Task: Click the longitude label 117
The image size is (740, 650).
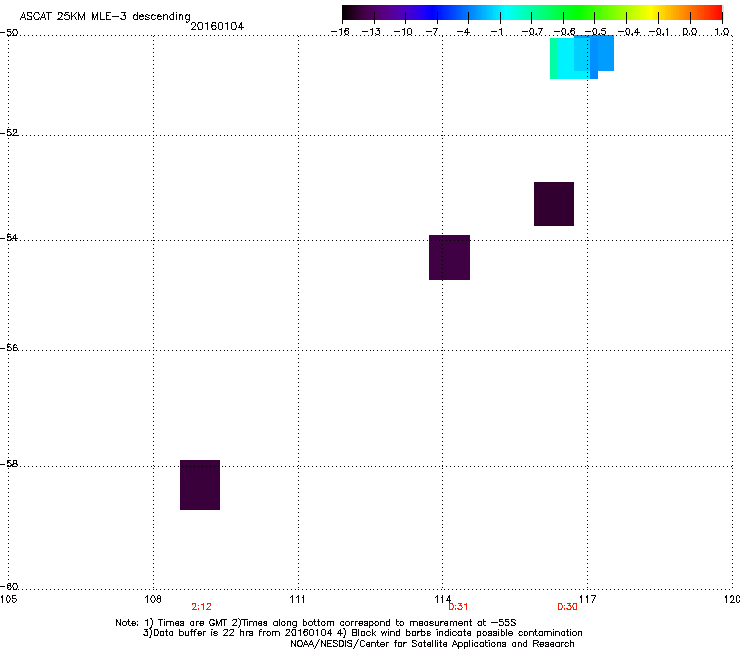Action: point(588,599)
